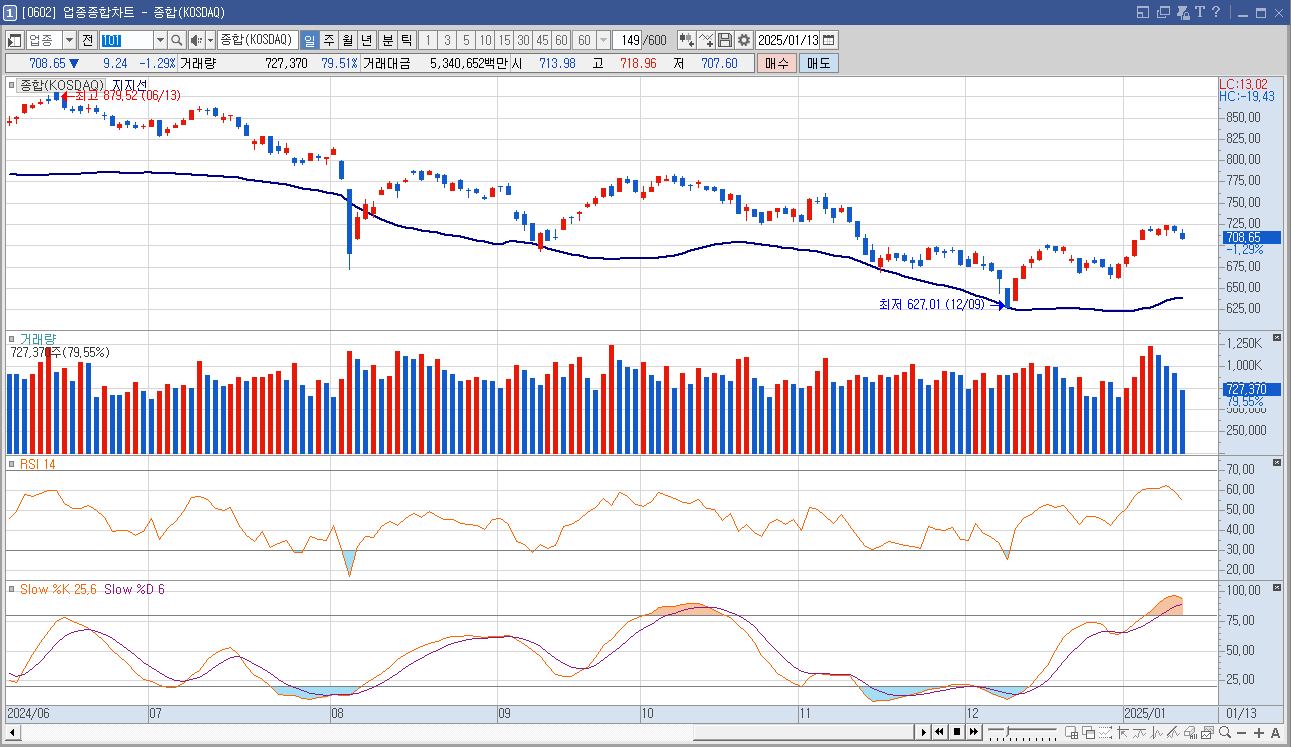Click the panel layout icon left of 업종
Viewport: 1291px width, 747px height.
15,40
